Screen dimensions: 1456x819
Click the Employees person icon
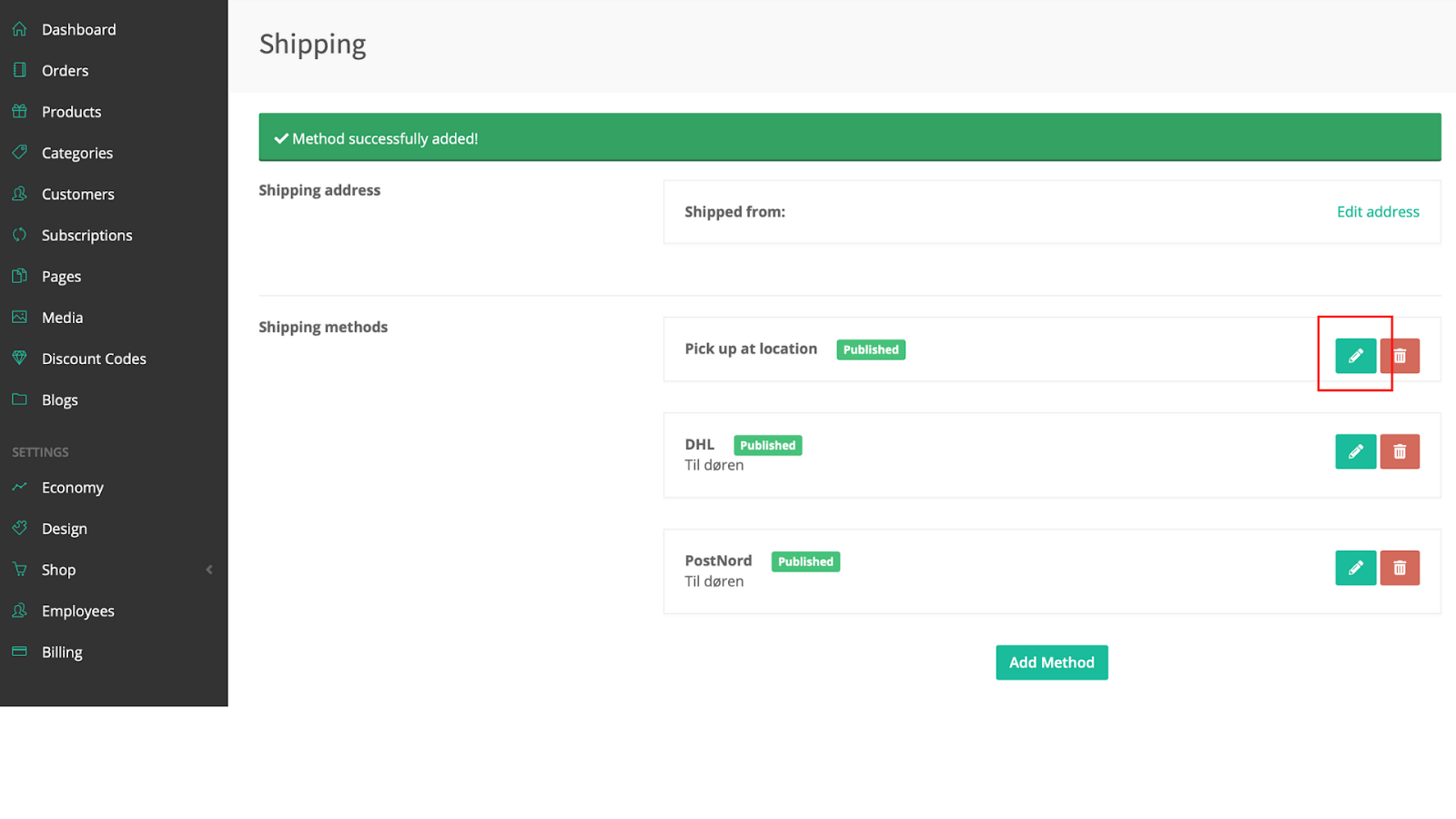pyautogui.click(x=19, y=611)
